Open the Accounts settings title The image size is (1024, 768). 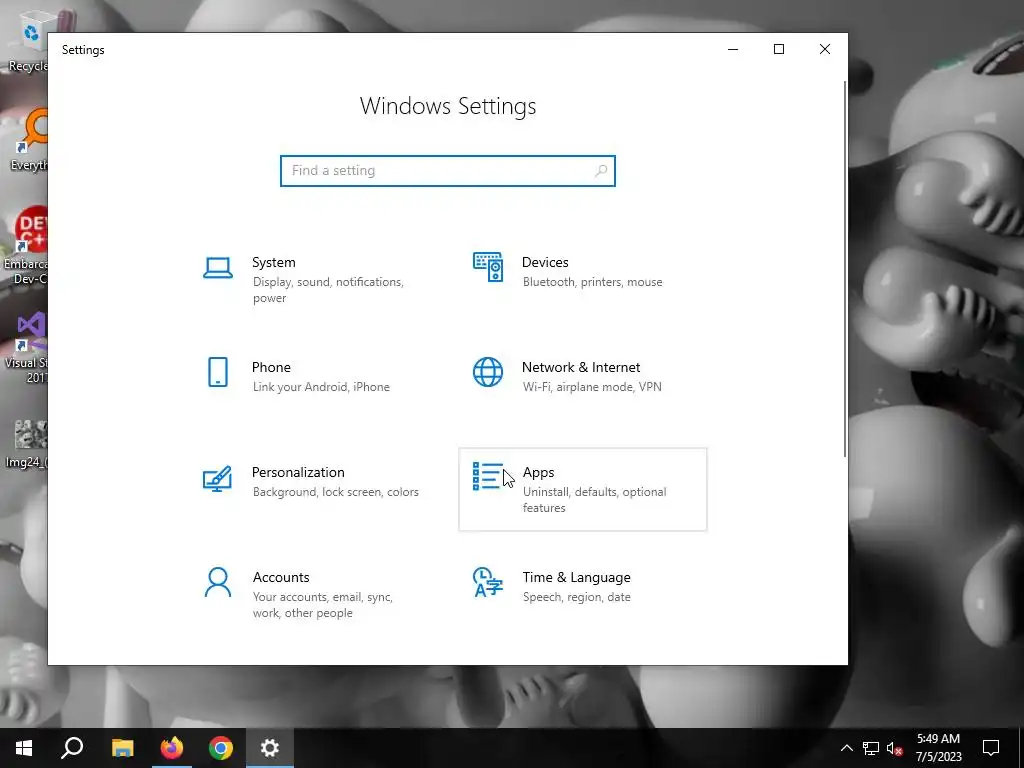[281, 577]
